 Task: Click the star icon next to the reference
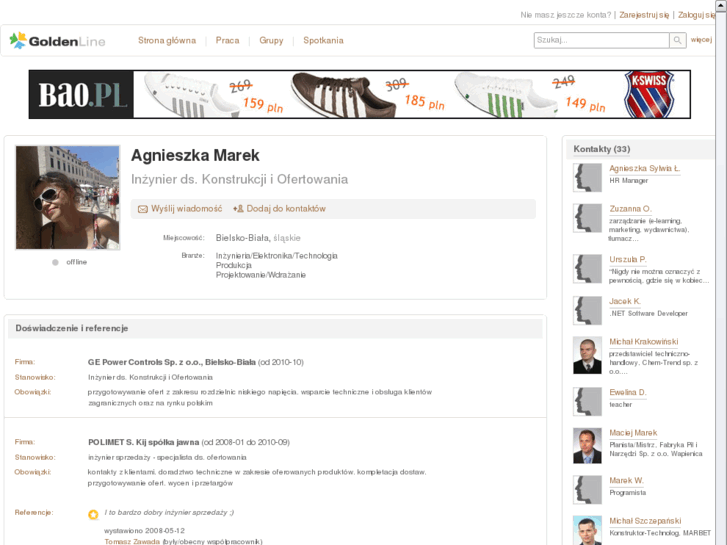(x=93, y=514)
